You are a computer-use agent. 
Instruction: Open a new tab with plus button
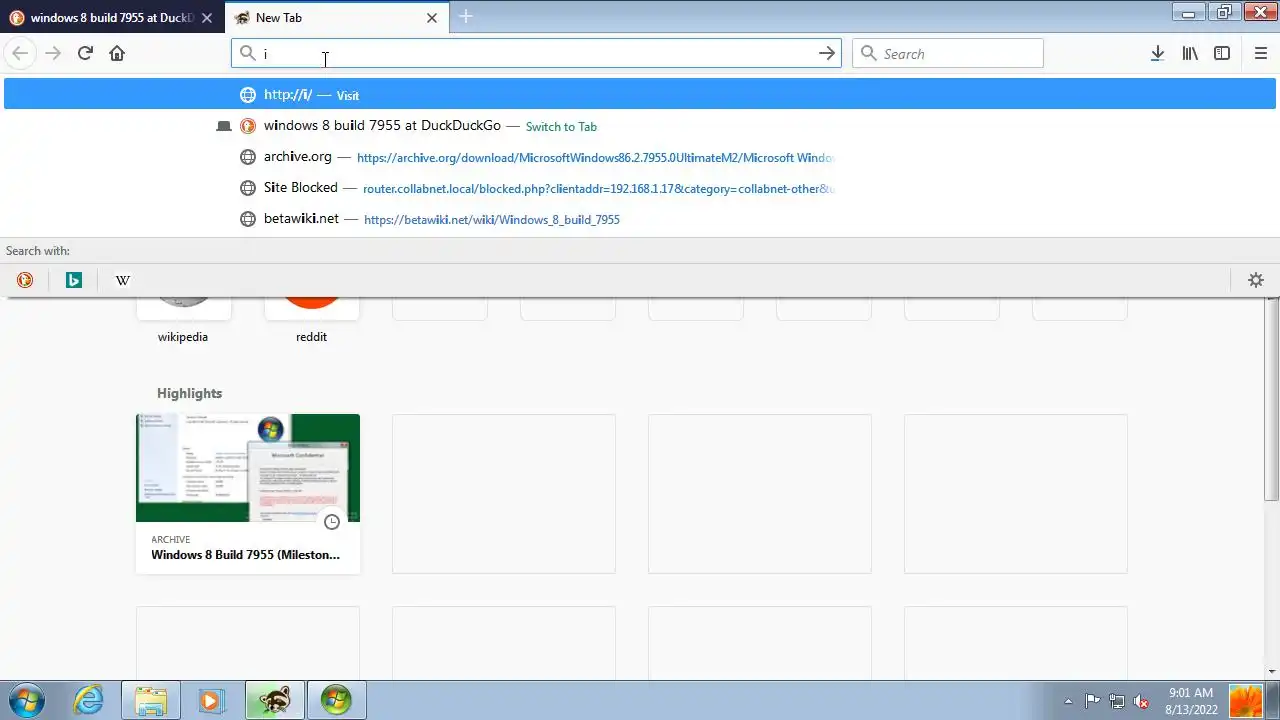point(466,17)
